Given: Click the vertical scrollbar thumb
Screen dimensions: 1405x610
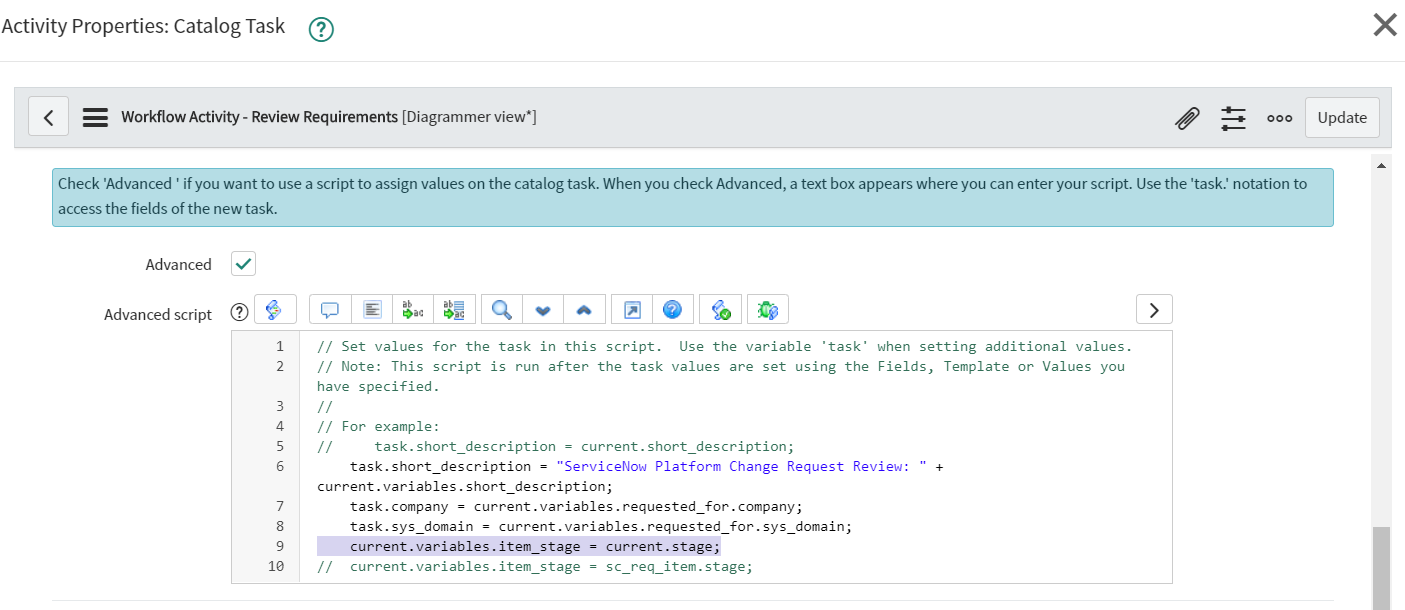Looking at the screenshot, I should [1381, 567].
